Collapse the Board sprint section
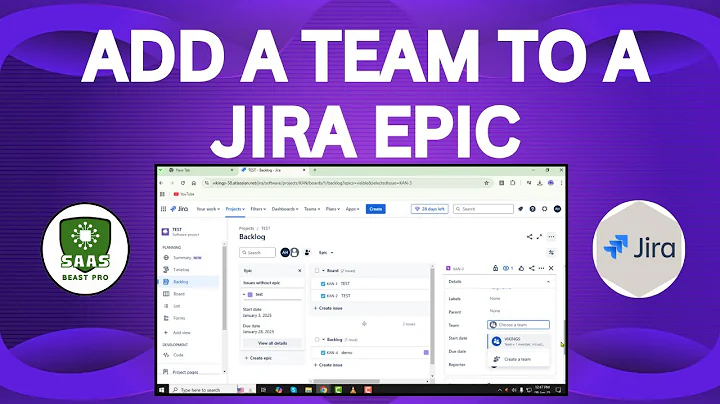 click(x=323, y=271)
